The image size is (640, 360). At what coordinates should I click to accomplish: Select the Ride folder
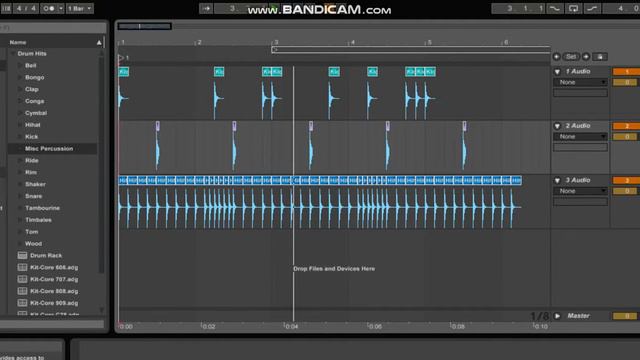click(x=31, y=160)
